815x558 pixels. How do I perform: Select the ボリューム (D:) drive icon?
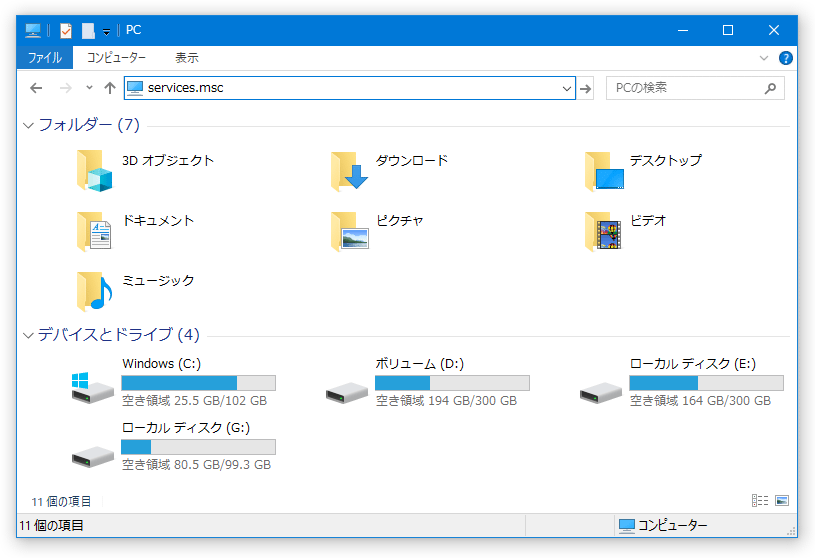tap(347, 393)
